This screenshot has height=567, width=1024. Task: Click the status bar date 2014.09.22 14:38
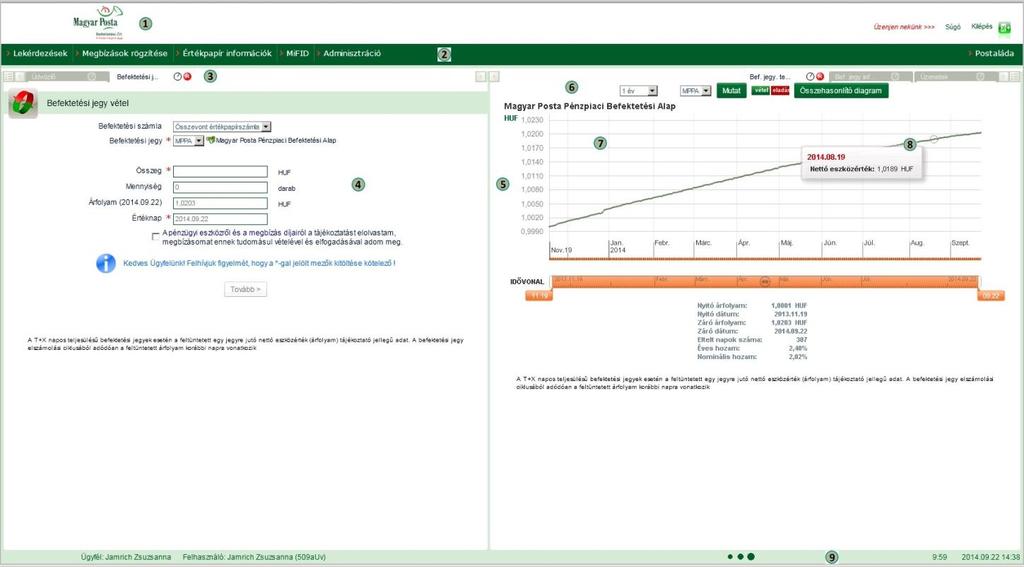[x=991, y=557]
